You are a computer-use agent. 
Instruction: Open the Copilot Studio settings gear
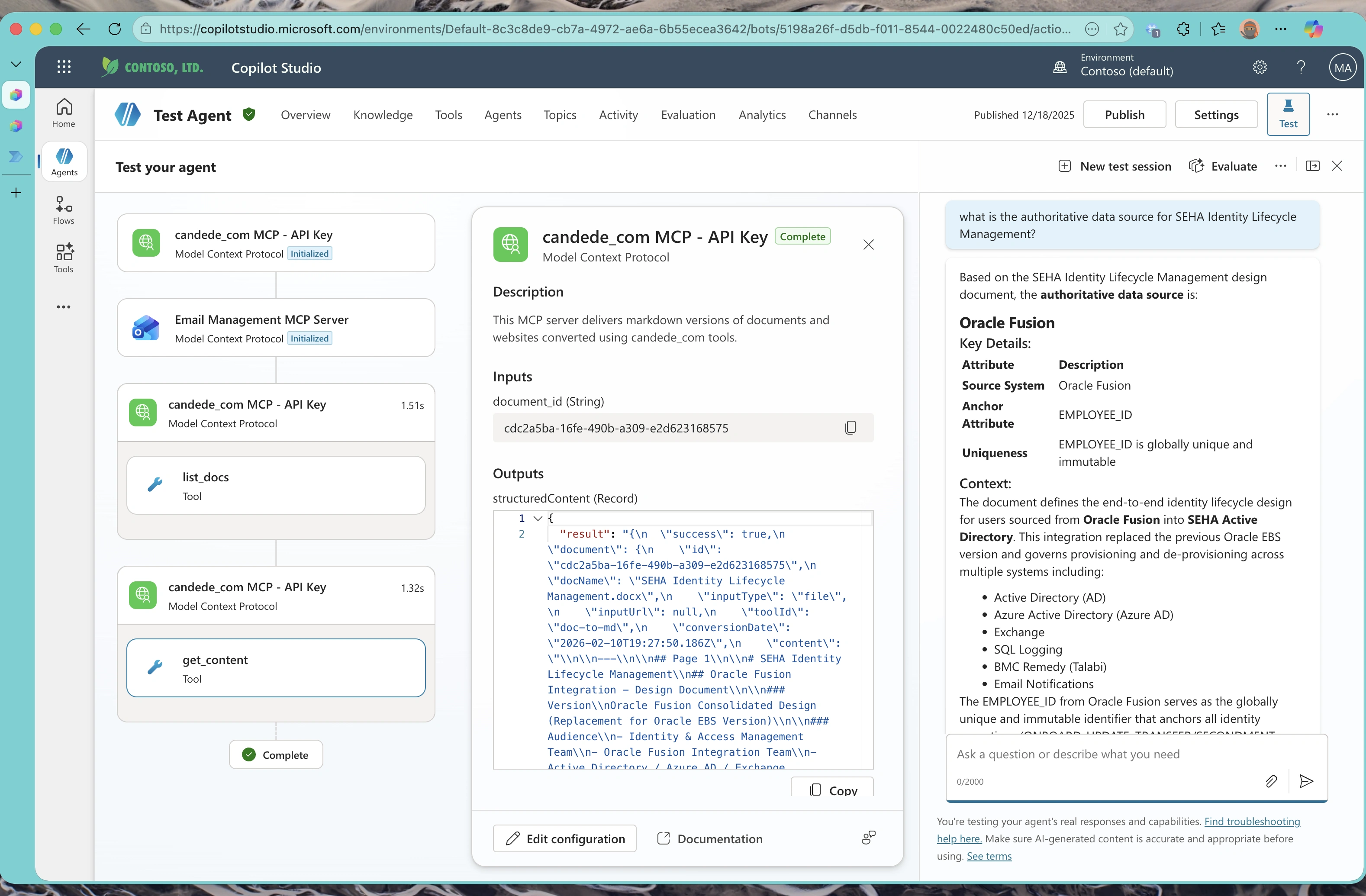1260,67
